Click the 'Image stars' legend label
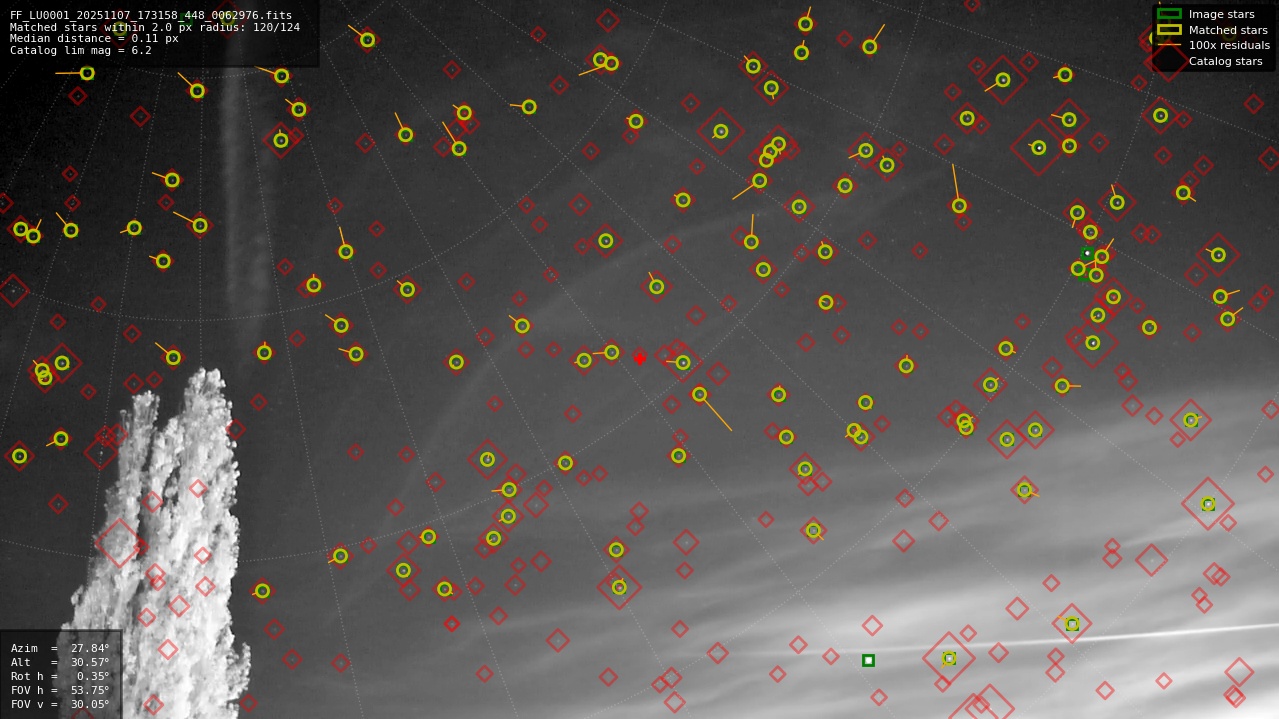The image size is (1279, 719). click(1221, 15)
